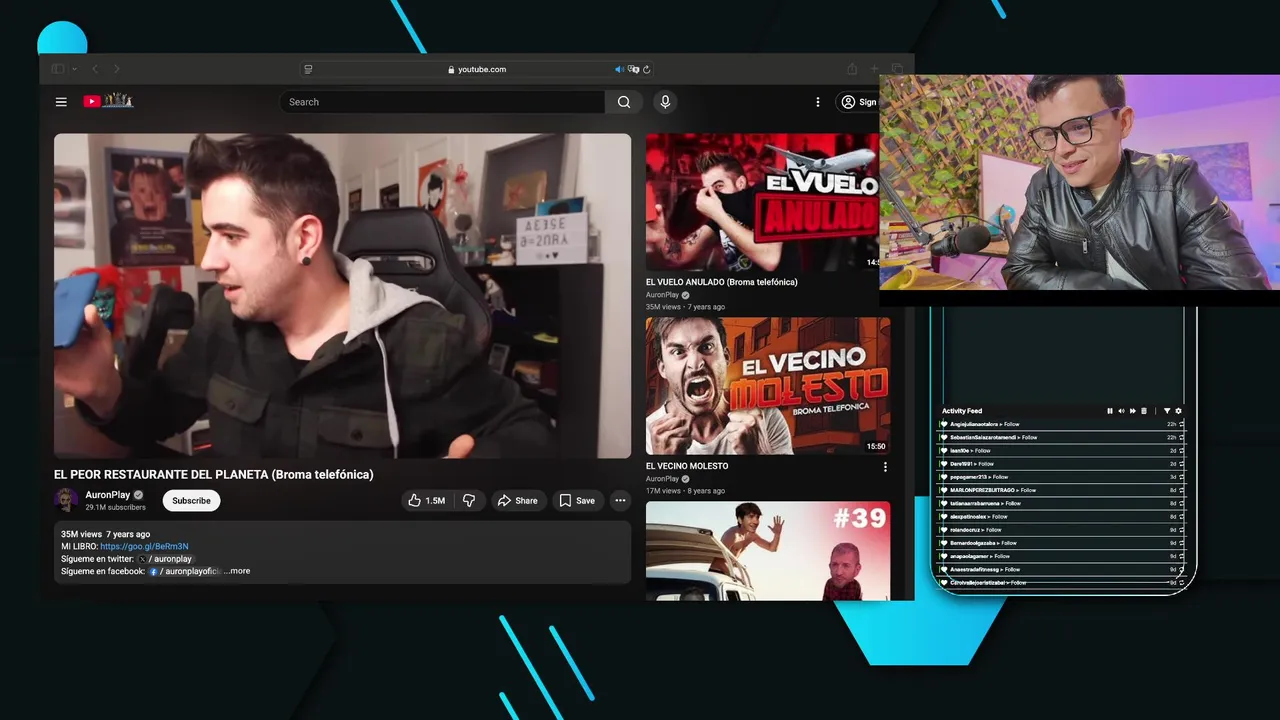The height and width of the screenshot is (720, 1280).
Task: Click Anaestradafitnessg Follow row
Action: coord(1062,569)
